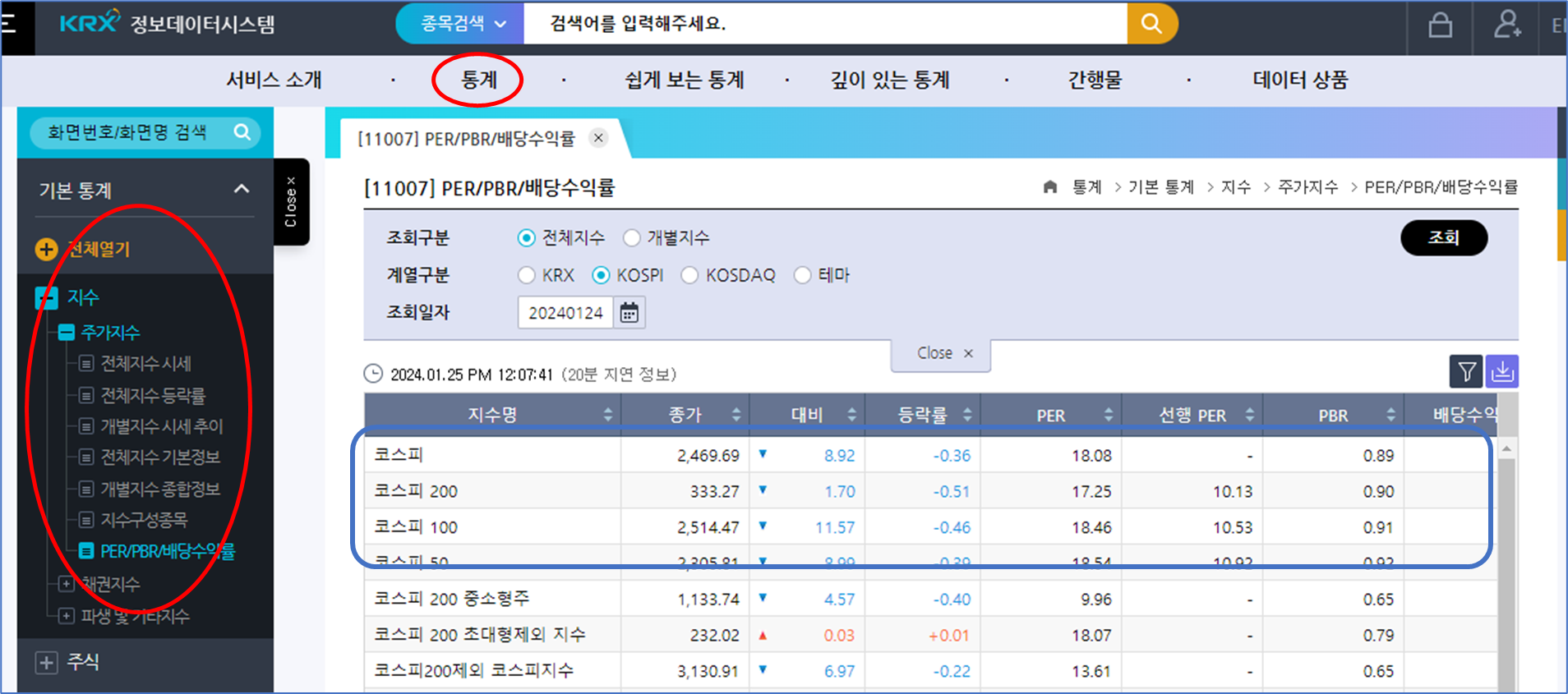1568x694 pixels.
Task: Click the Close button below search panel
Action: coord(943,353)
